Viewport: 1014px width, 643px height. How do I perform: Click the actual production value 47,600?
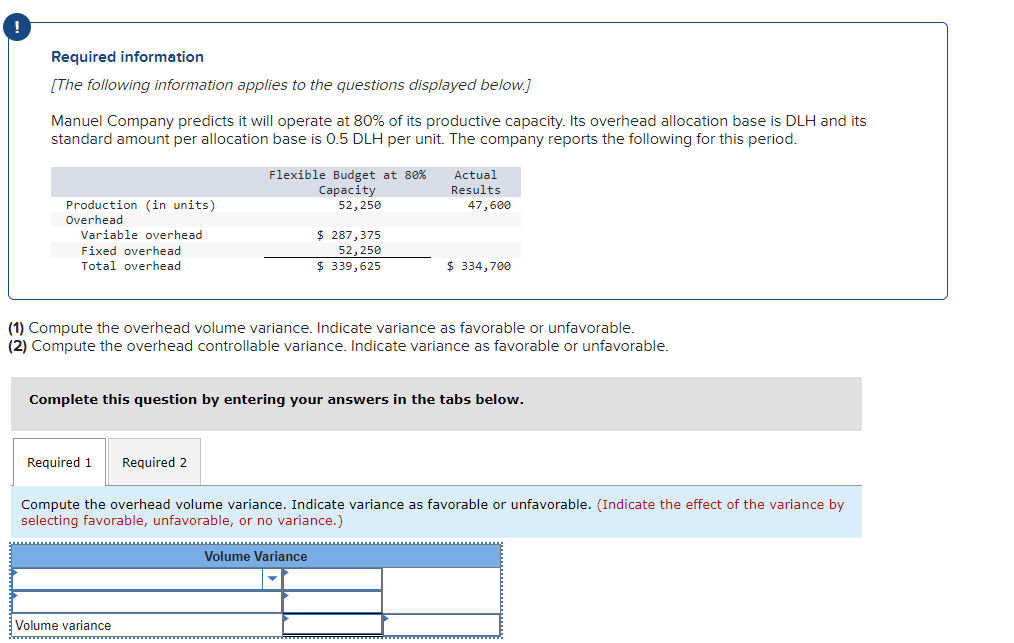point(489,205)
